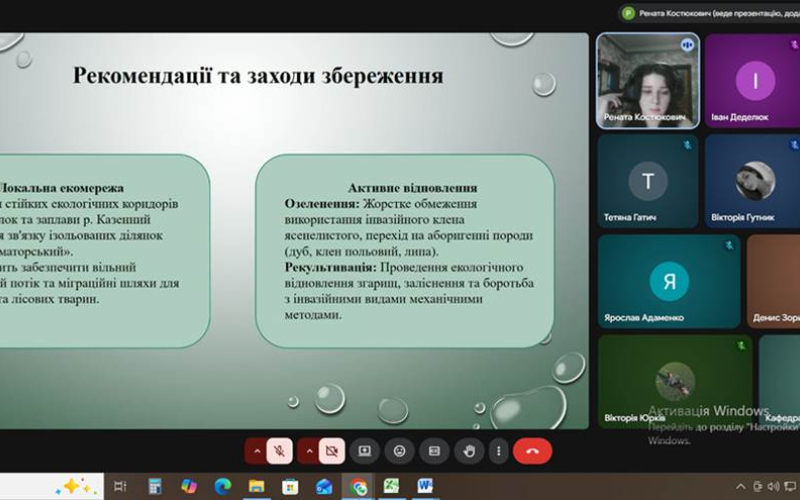
Task: Open Mail app from the taskbar
Action: coord(324,486)
